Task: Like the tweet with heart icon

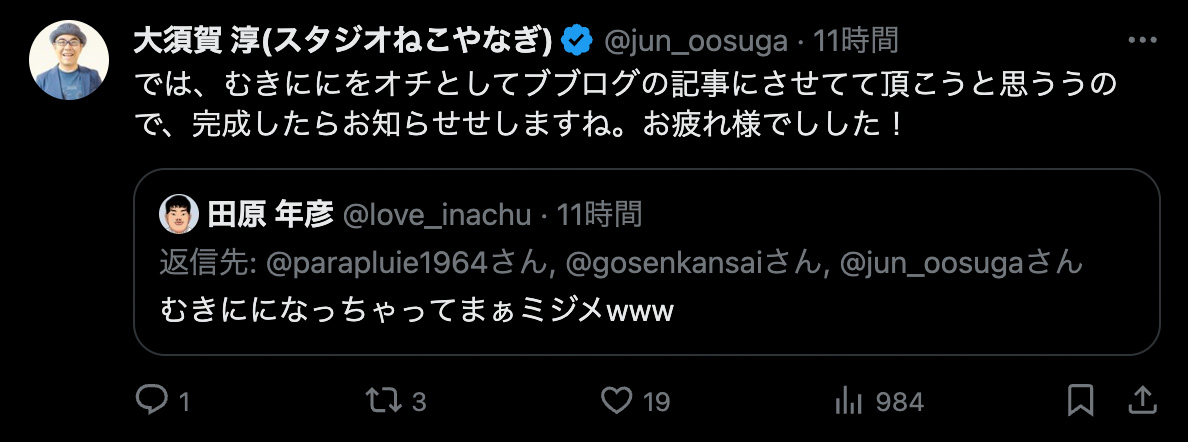Action: (617, 401)
